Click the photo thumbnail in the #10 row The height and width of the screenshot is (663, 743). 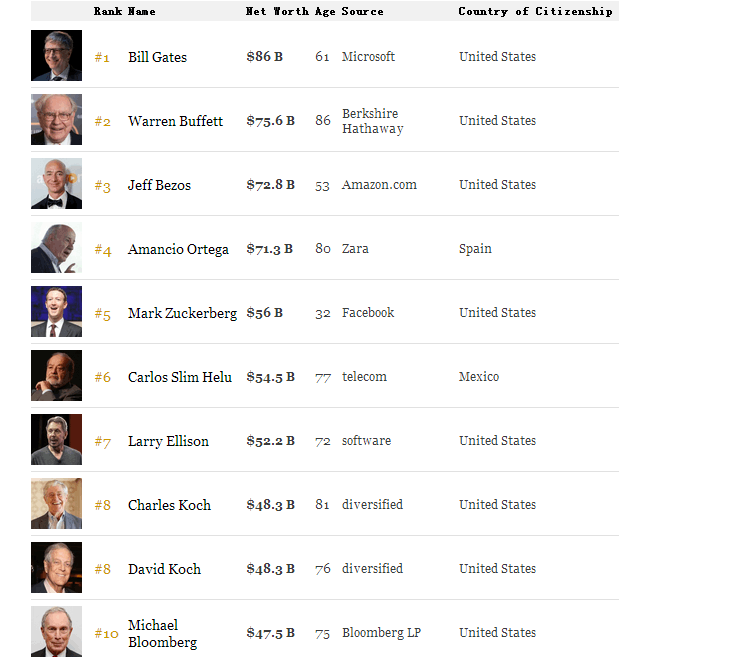(x=56, y=632)
